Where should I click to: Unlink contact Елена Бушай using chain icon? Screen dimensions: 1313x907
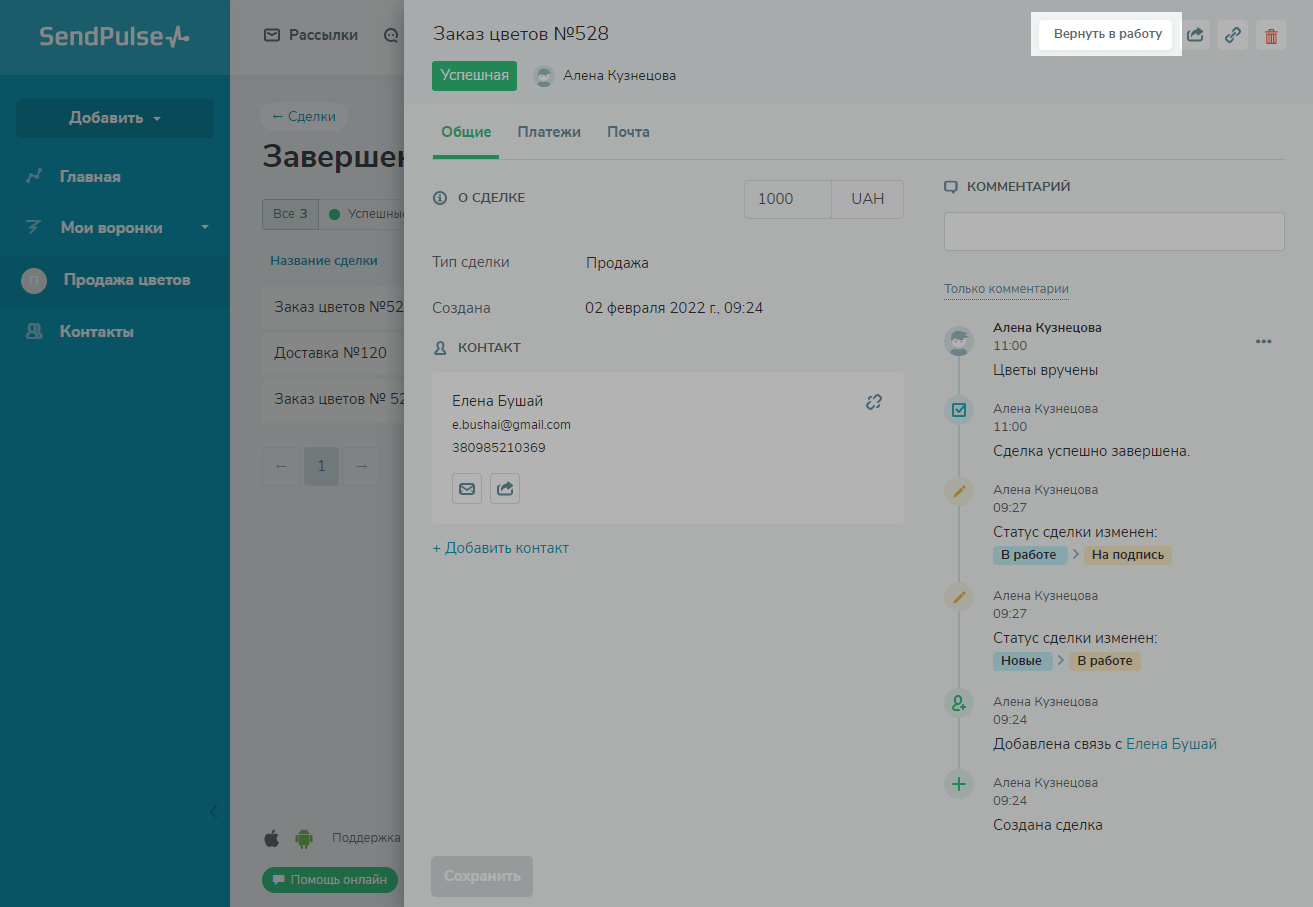coord(873,402)
